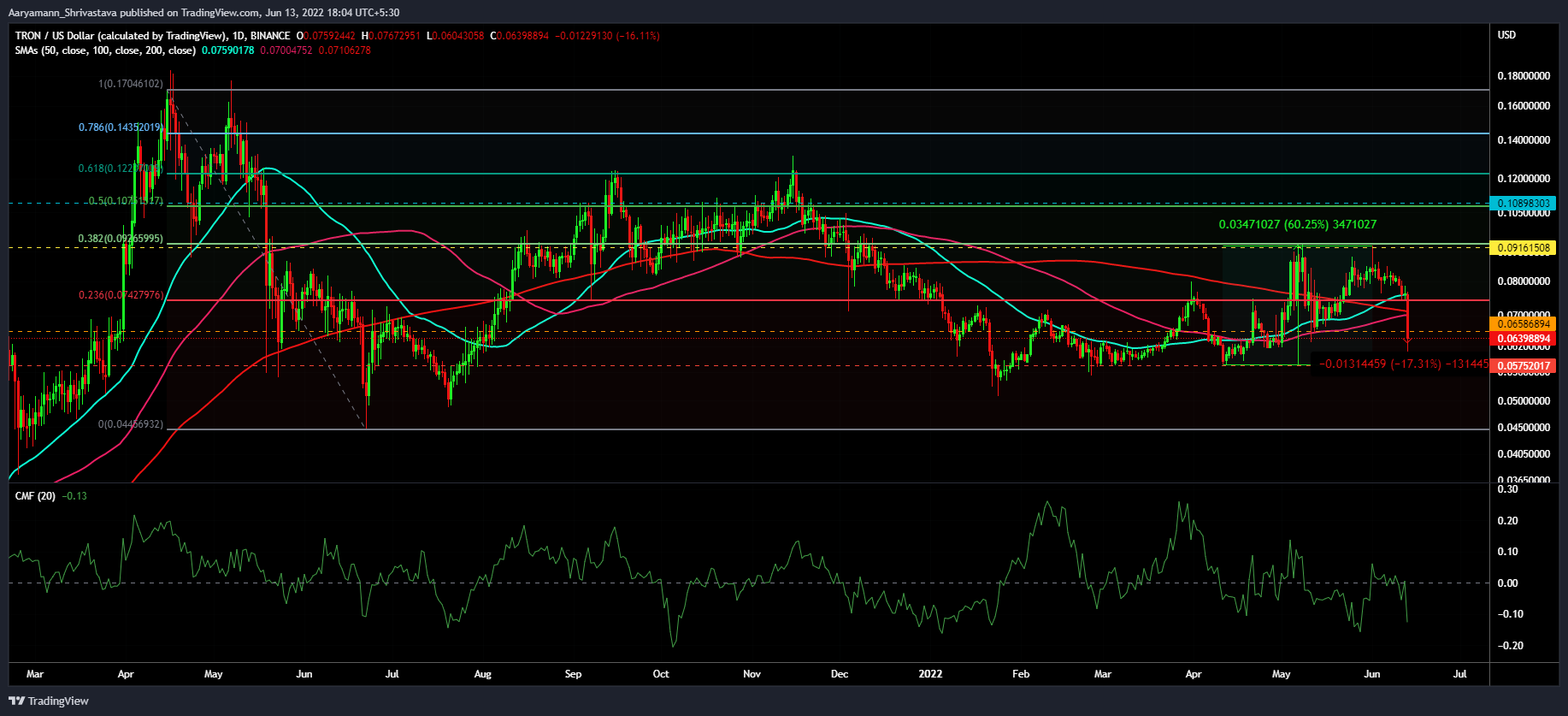Click the open price value 0.07592442
Image resolution: width=1568 pixels, height=716 pixels.
[329, 36]
